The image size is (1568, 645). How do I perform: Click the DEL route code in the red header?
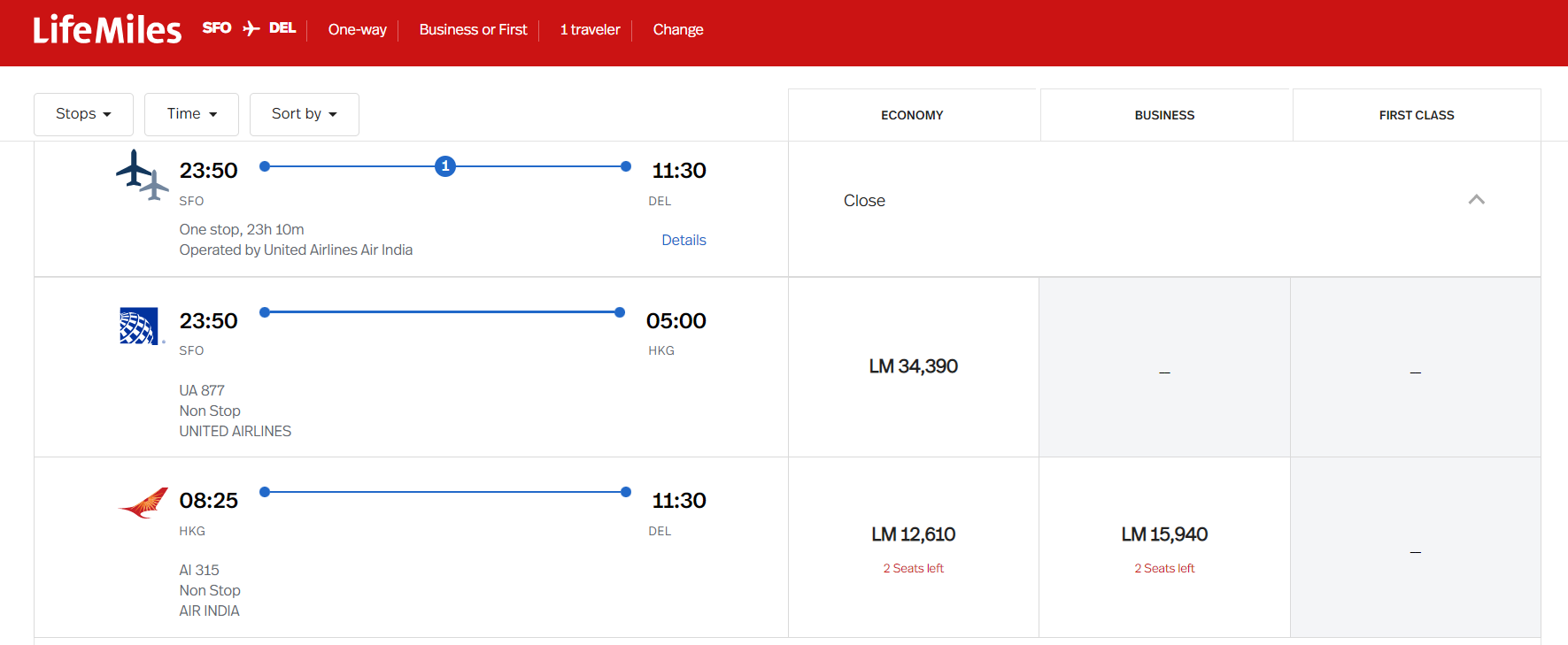click(x=282, y=28)
